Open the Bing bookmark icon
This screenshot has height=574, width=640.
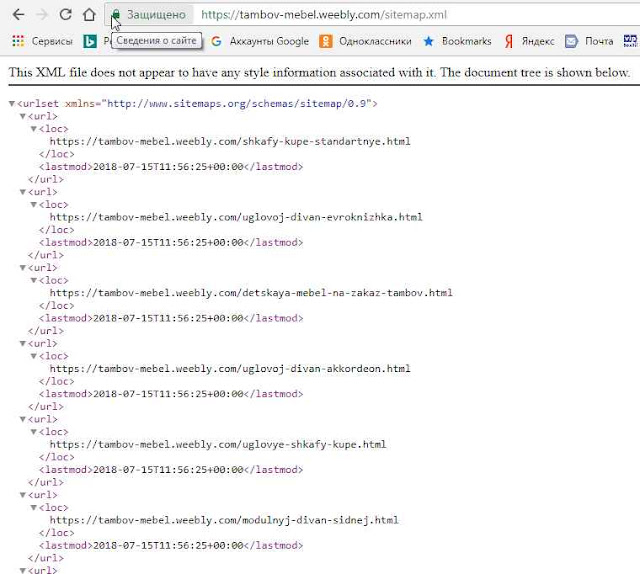pos(90,41)
